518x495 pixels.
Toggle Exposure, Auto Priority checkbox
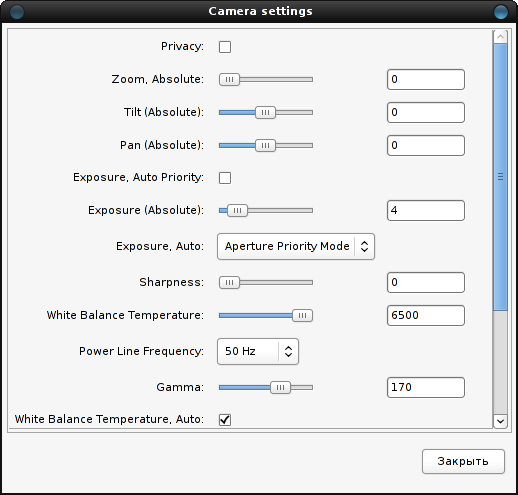(225, 178)
